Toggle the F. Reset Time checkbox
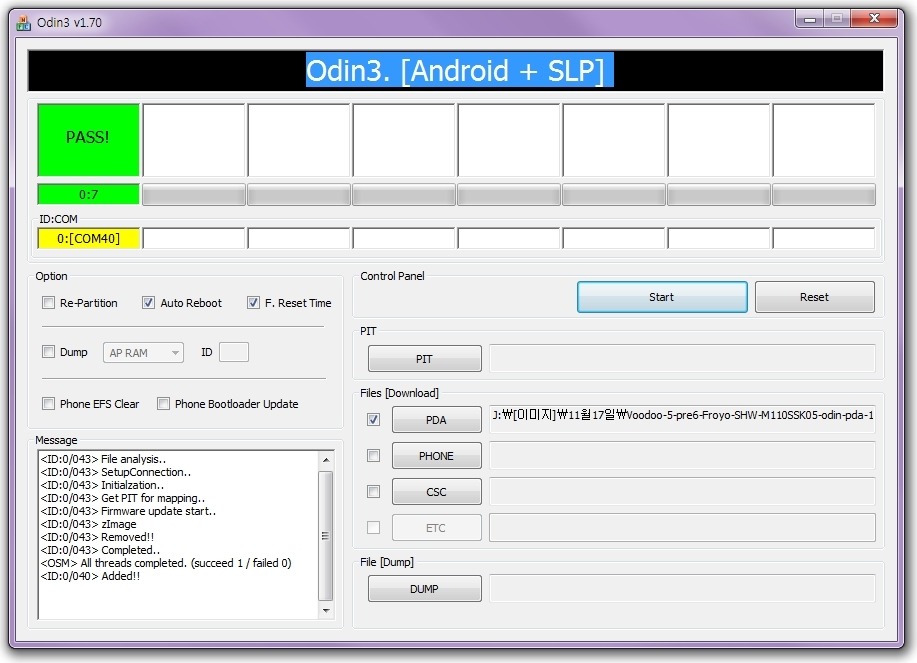The height and width of the screenshot is (663, 917). point(253,303)
